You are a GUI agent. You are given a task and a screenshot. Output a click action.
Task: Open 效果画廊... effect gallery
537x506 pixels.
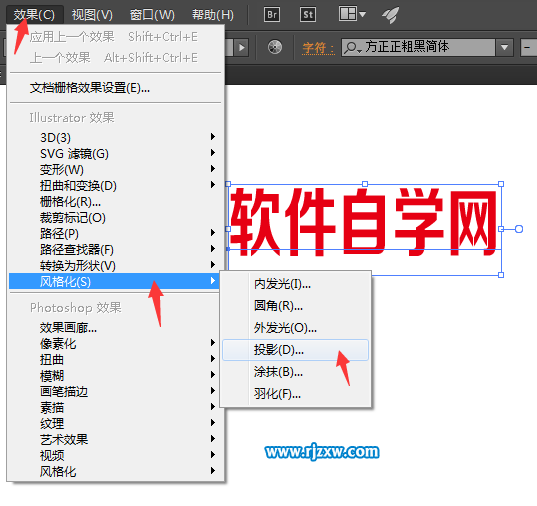[115, 328]
